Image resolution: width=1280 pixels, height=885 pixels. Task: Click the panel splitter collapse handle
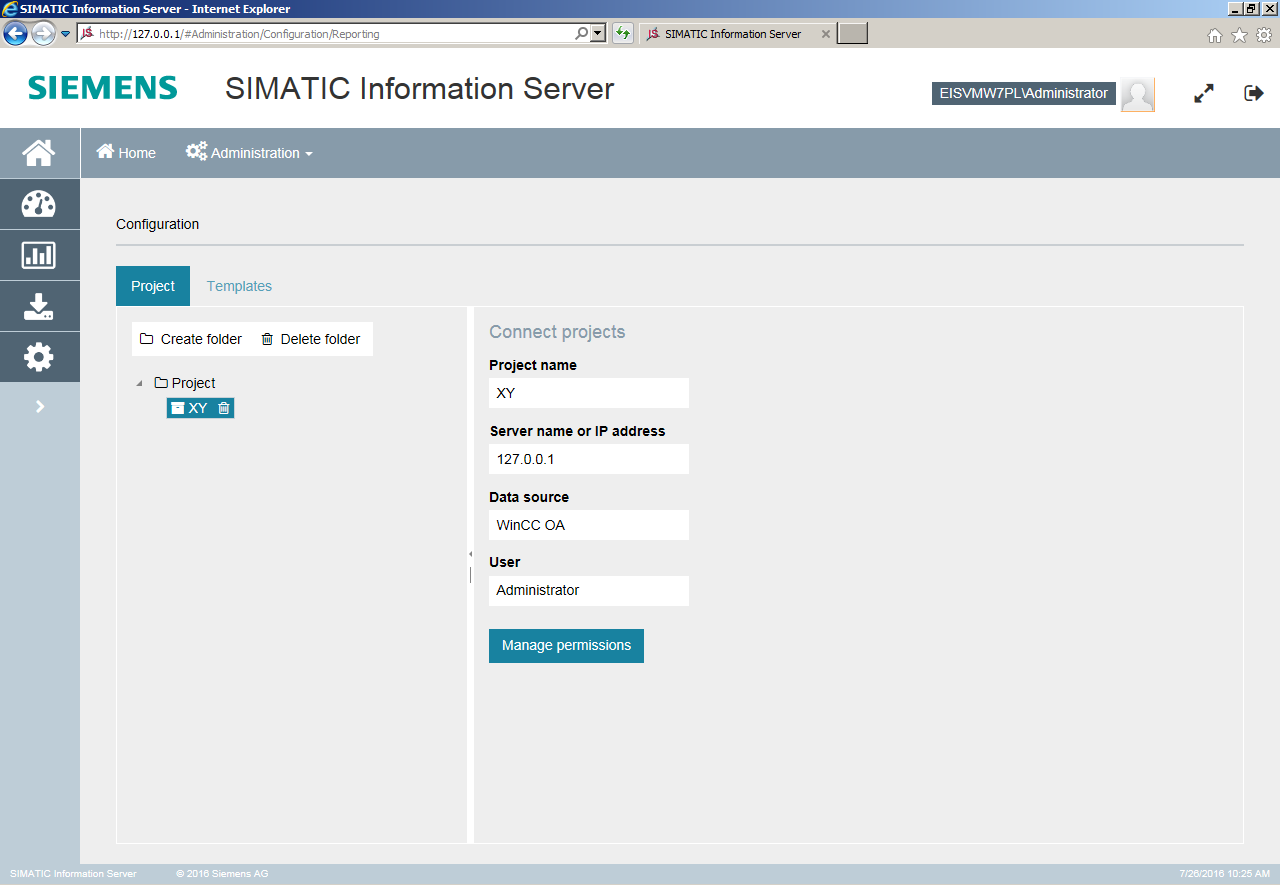tap(470, 554)
